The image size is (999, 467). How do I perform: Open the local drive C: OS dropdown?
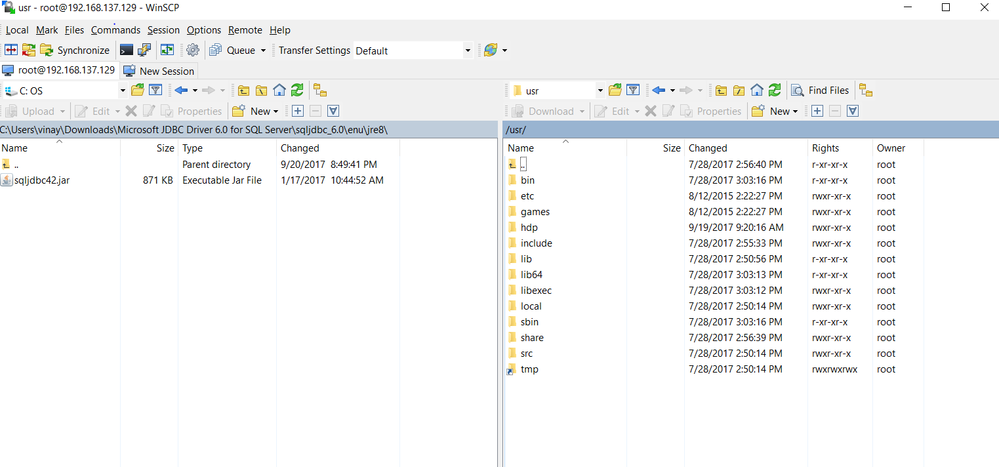(x=64, y=90)
